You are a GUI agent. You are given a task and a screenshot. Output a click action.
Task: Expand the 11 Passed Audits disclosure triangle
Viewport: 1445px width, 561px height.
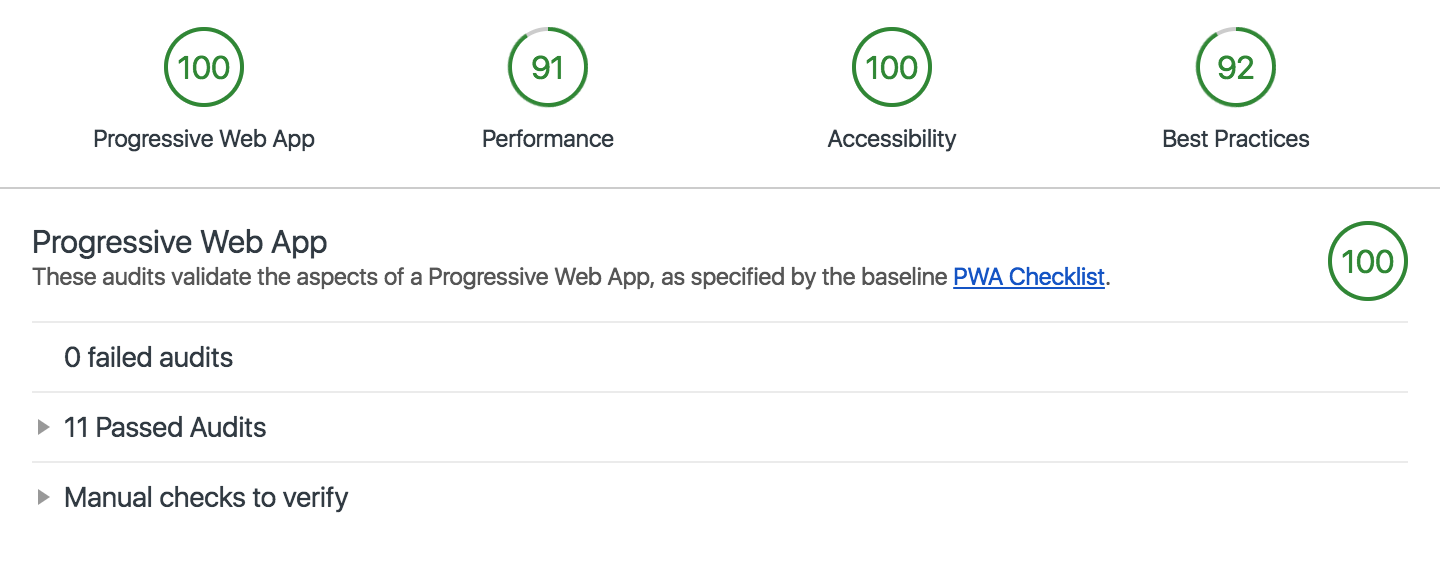click(43, 427)
